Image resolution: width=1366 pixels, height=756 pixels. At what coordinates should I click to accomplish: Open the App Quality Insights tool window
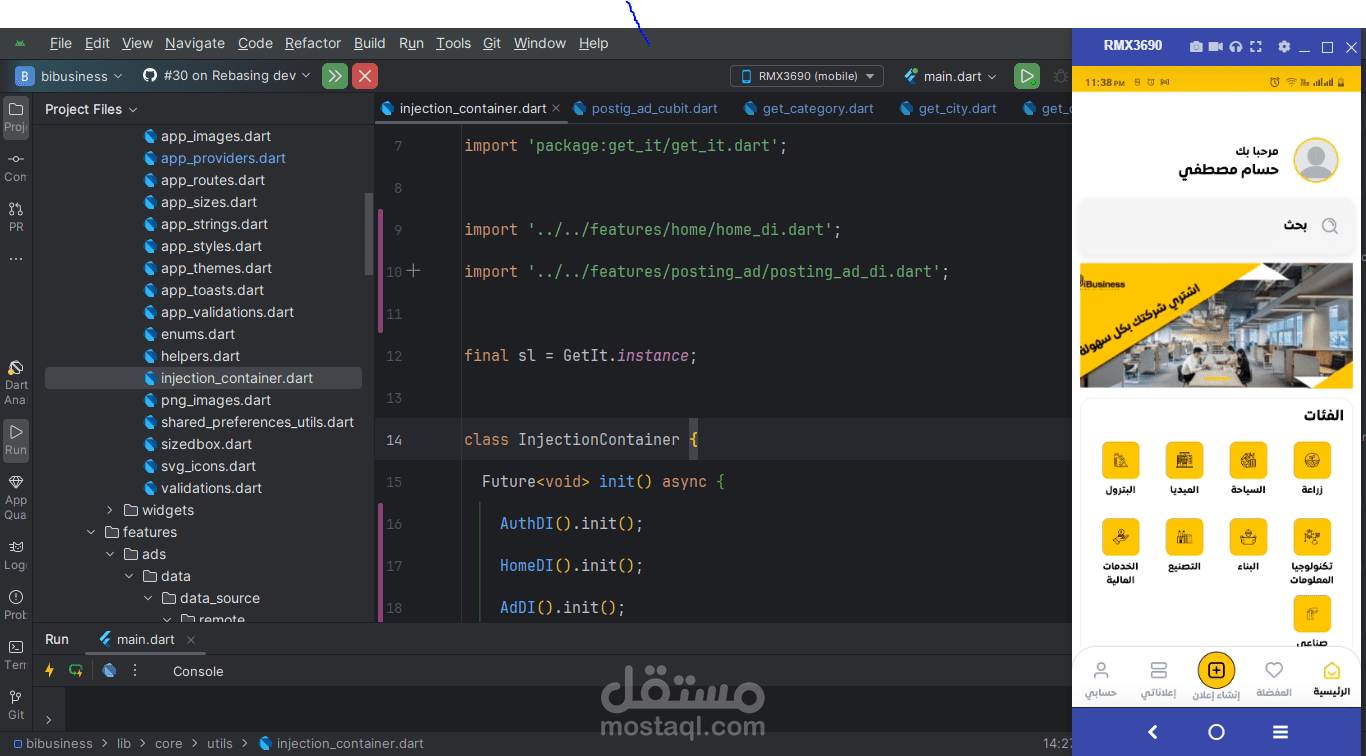(x=16, y=497)
